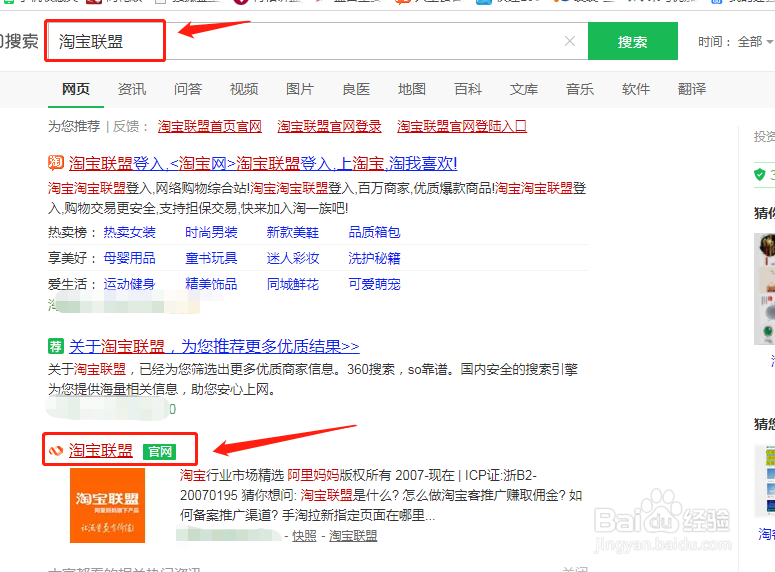The height and width of the screenshot is (572, 775).
Task: Open suggested search 淘宝联盟官网登陆入口
Action: click(462, 127)
